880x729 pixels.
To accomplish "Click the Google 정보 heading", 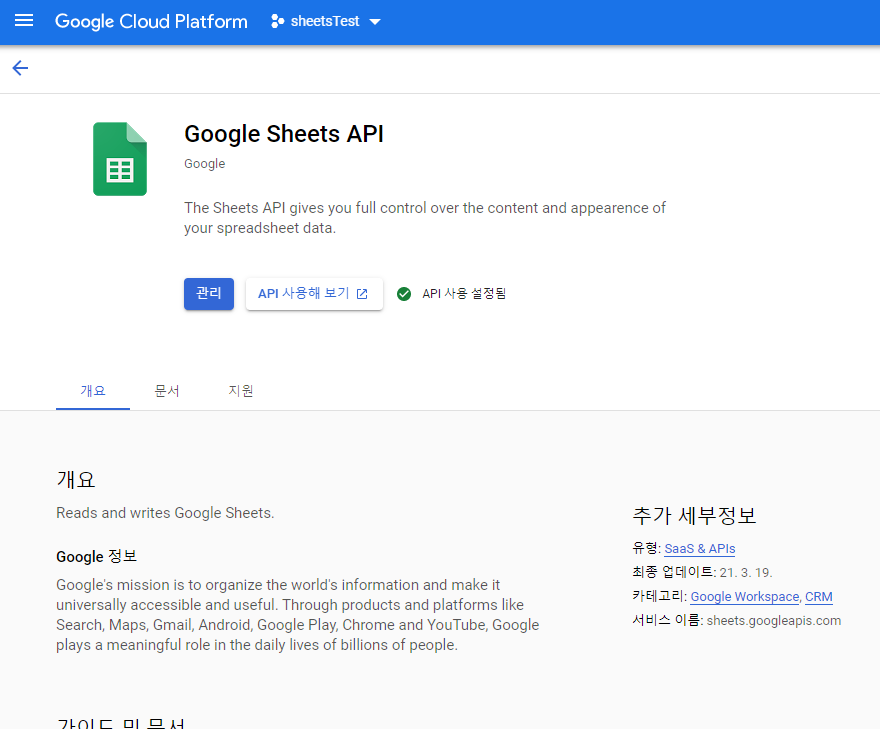I will point(97,557).
